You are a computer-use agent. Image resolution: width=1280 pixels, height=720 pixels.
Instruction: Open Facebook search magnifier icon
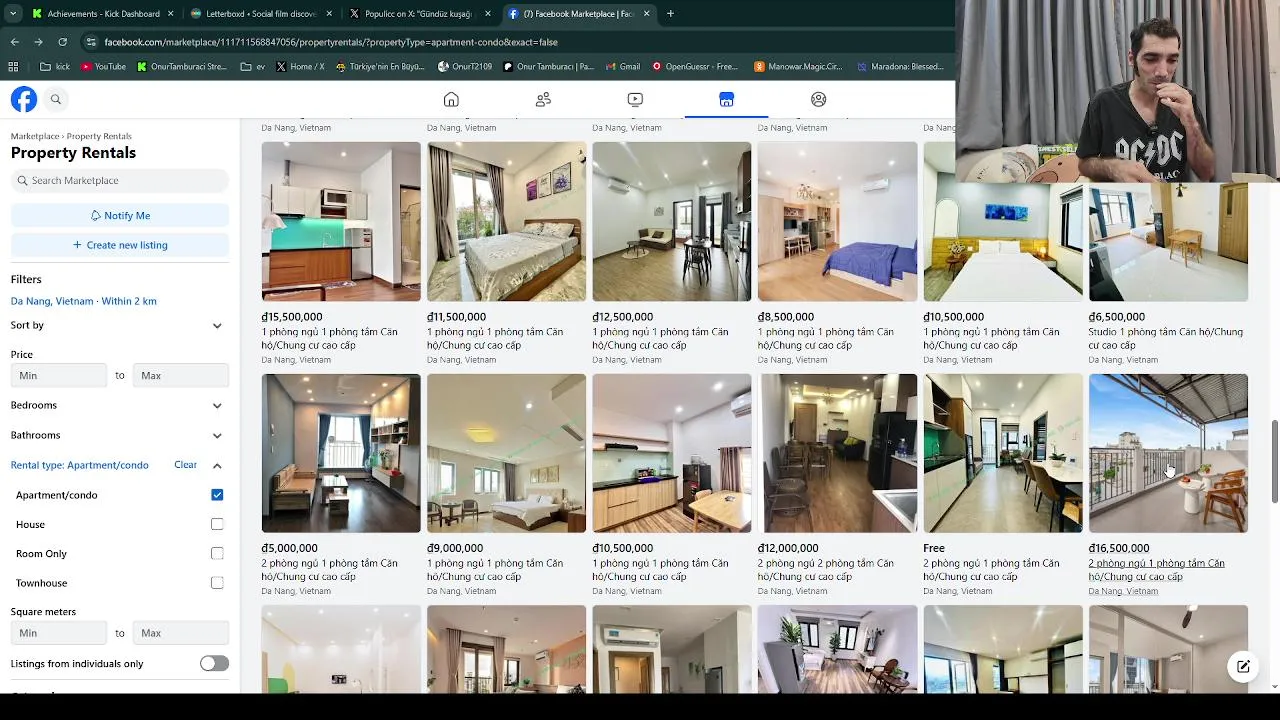pos(56,99)
